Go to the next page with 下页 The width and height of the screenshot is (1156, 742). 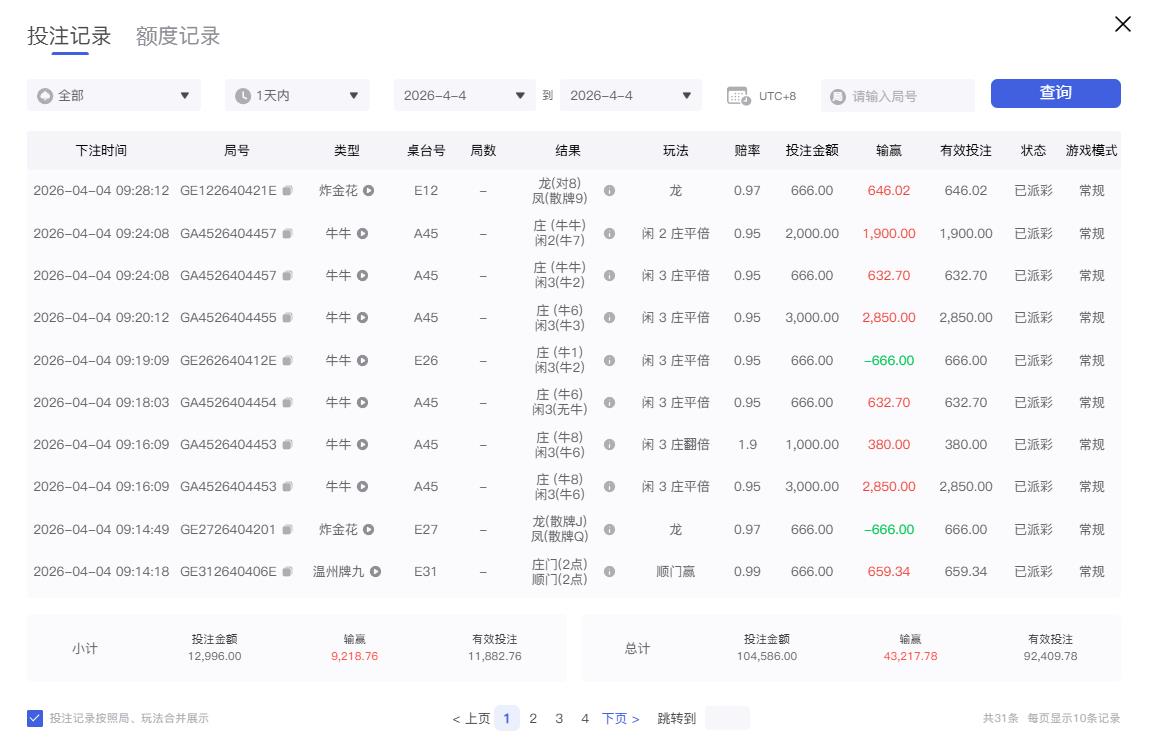point(619,718)
